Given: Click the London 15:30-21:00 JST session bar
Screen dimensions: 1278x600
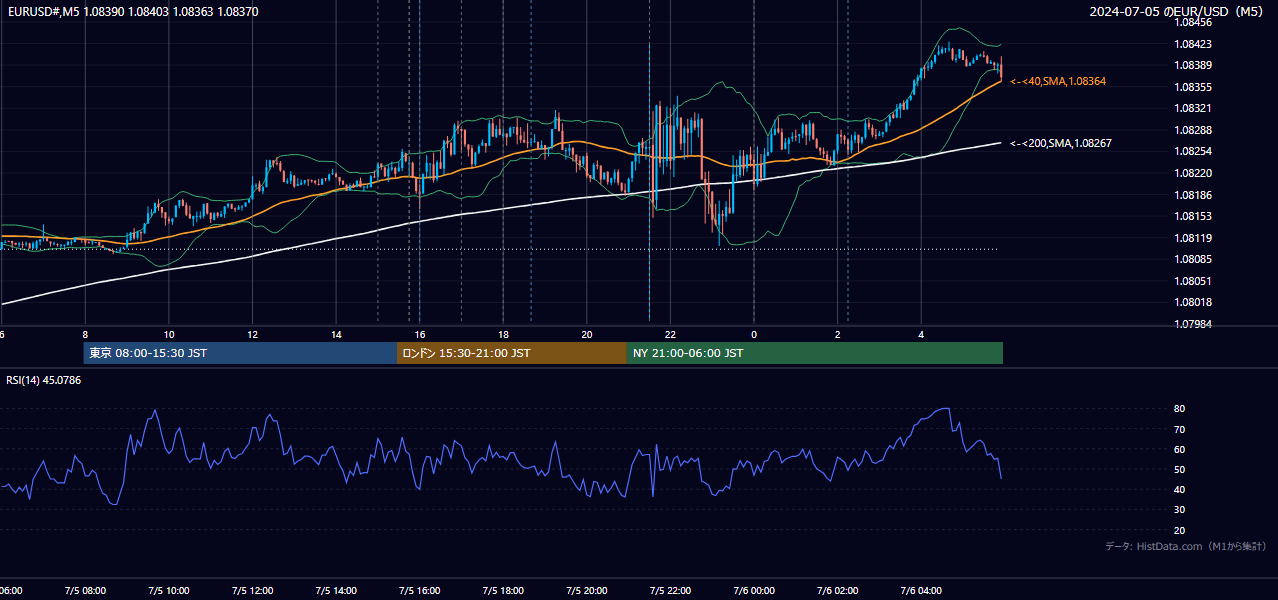Looking at the screenshot, I should click(512, 353).
